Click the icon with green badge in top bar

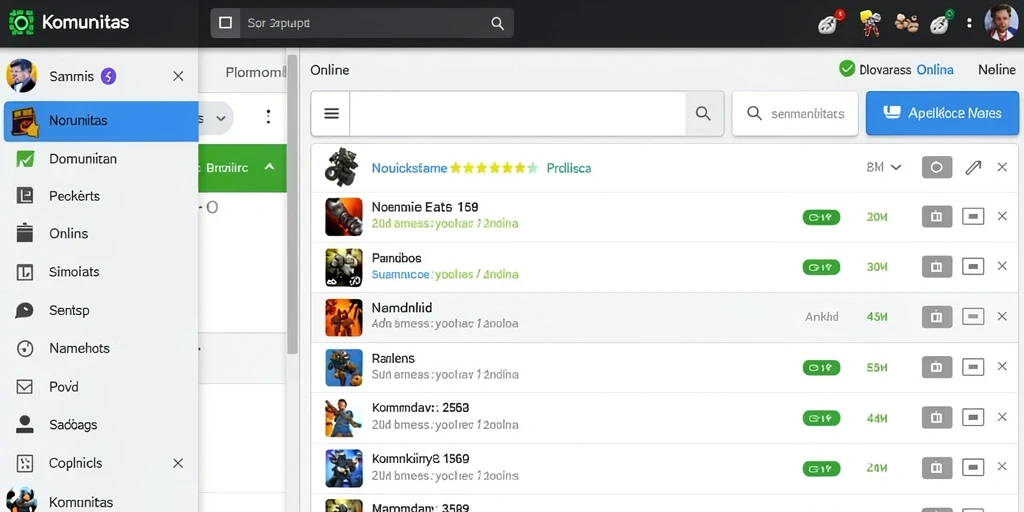coord(941,23)
